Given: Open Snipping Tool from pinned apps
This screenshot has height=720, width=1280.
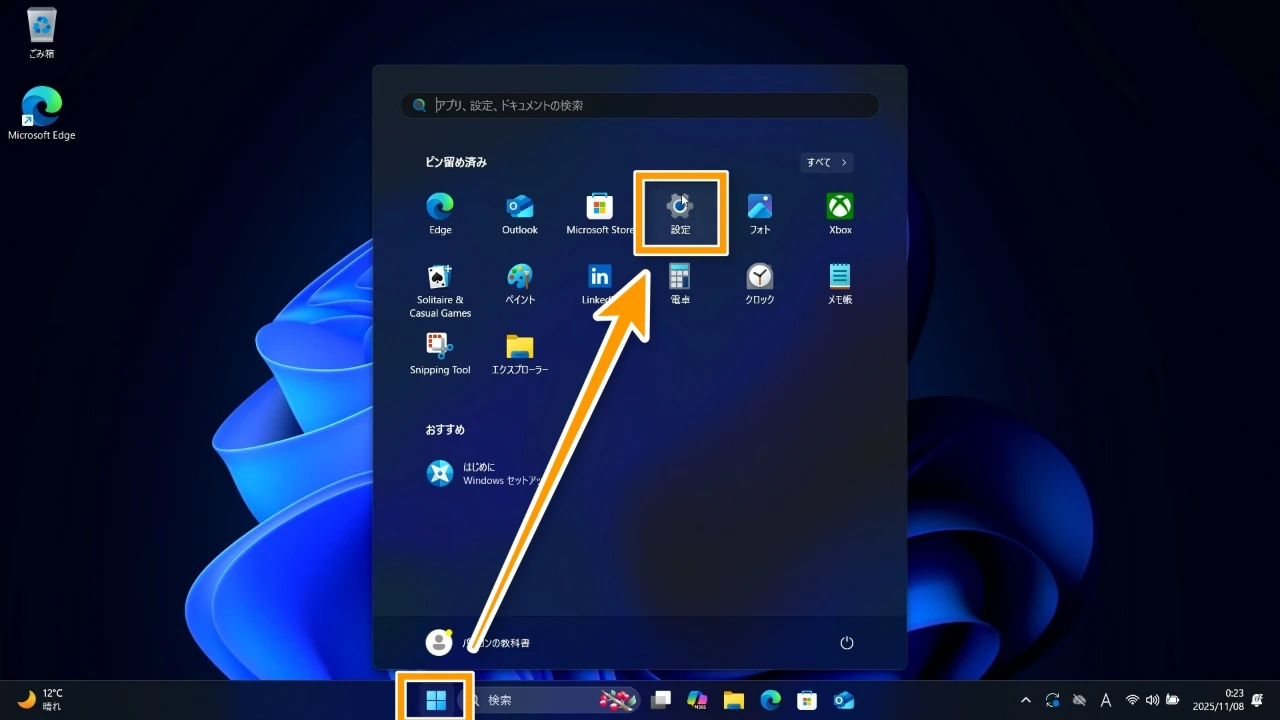Looking at the screenshot, I should (x=440, y=352).
